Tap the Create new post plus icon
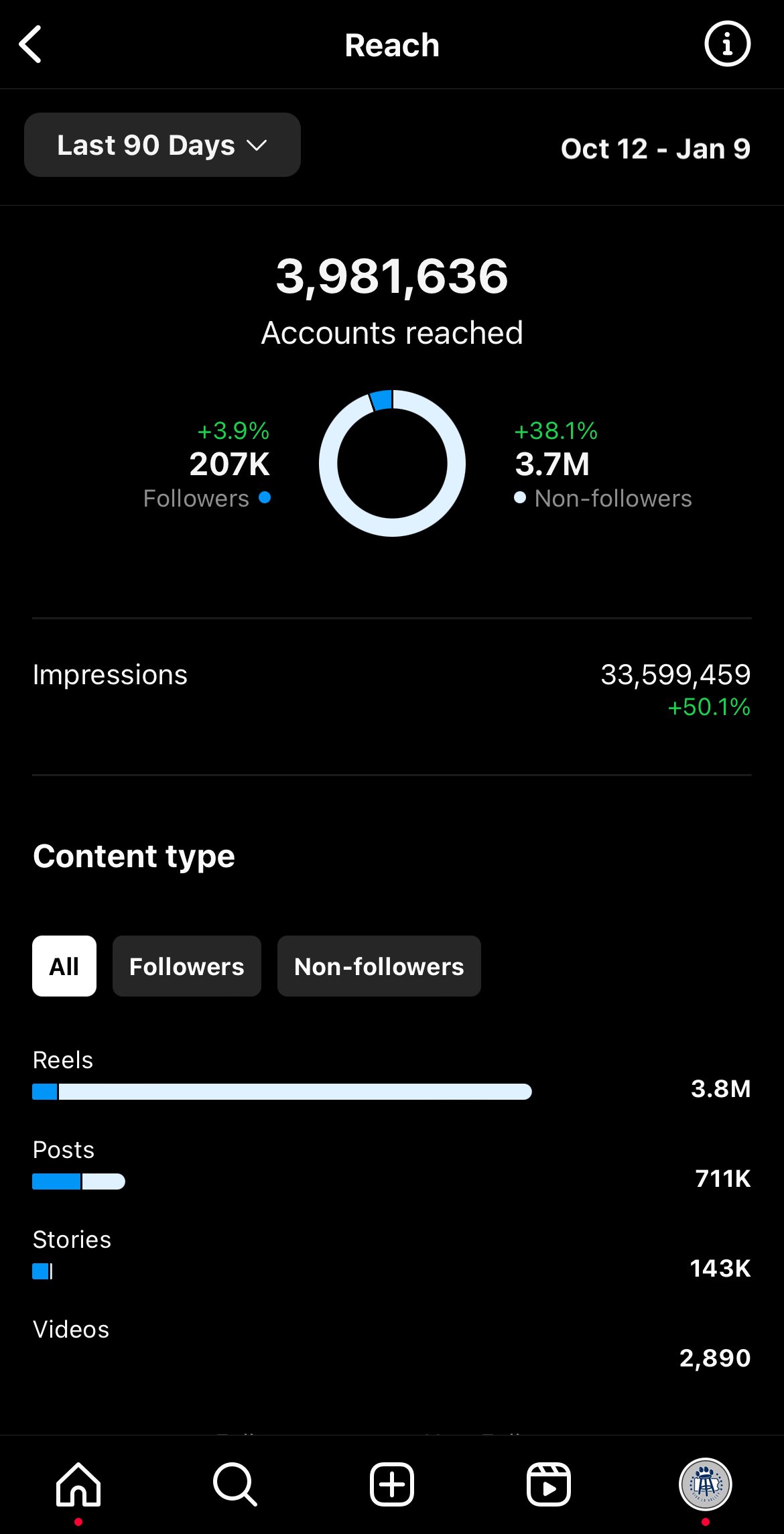The height and width of the screenshot is (1534, 784). (x=392, y=1484)
